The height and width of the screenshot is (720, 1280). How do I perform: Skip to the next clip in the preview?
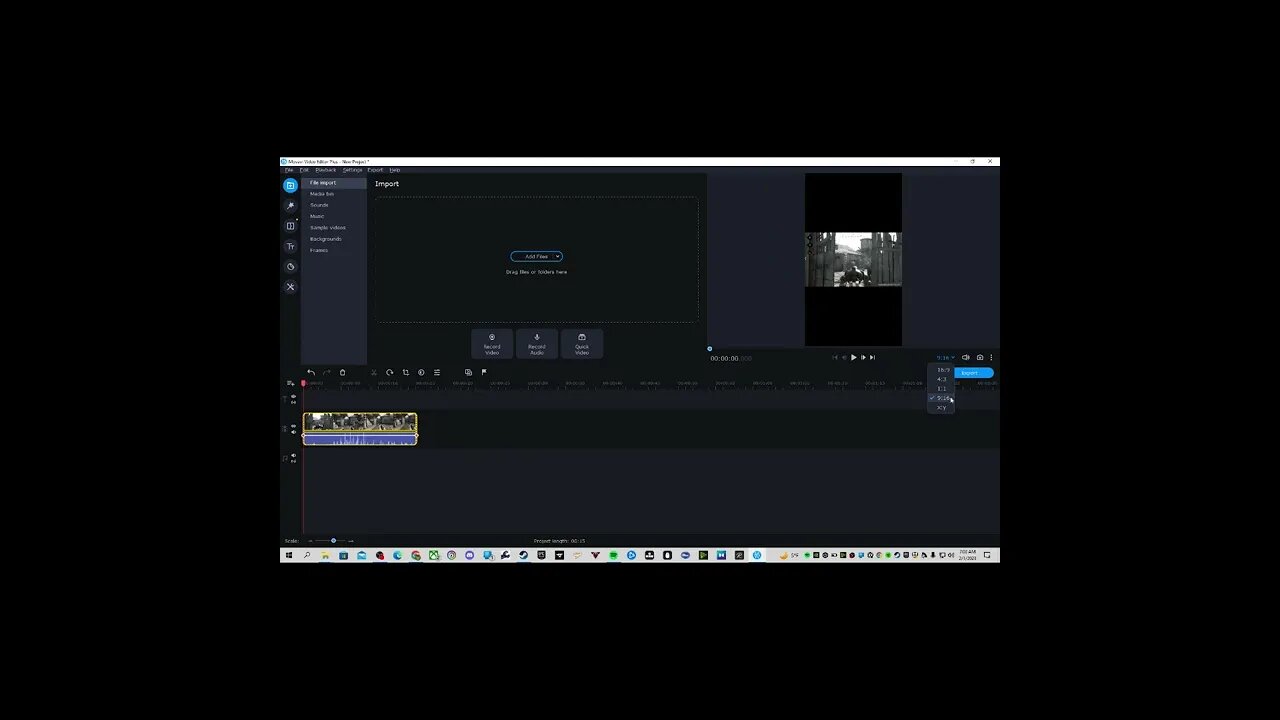point(872,357)
